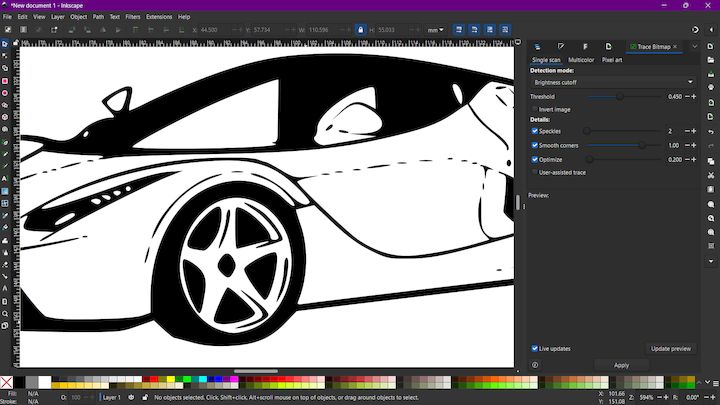Viewport: 720px width, 405px height.
Task: Switch to the Pixel art tab
Action: click(612, 60)
